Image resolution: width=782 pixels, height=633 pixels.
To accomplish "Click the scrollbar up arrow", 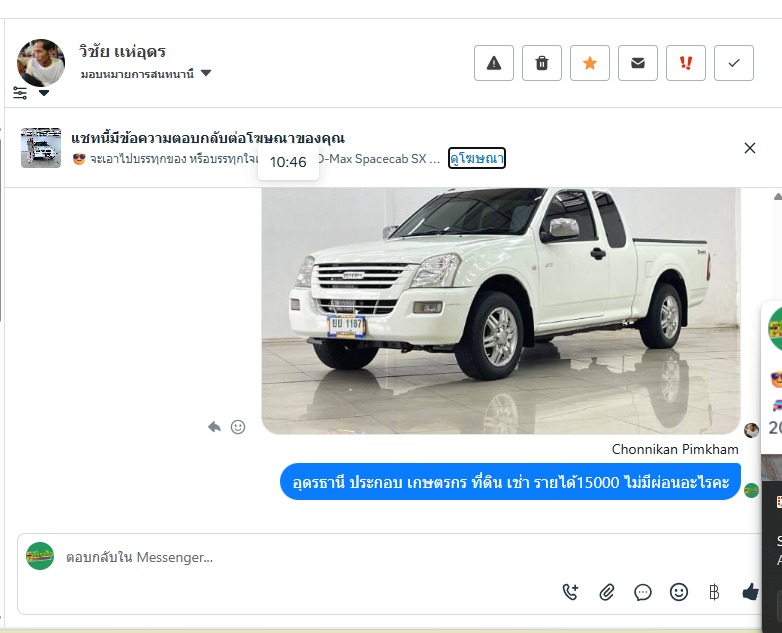I will click(777, 197).
